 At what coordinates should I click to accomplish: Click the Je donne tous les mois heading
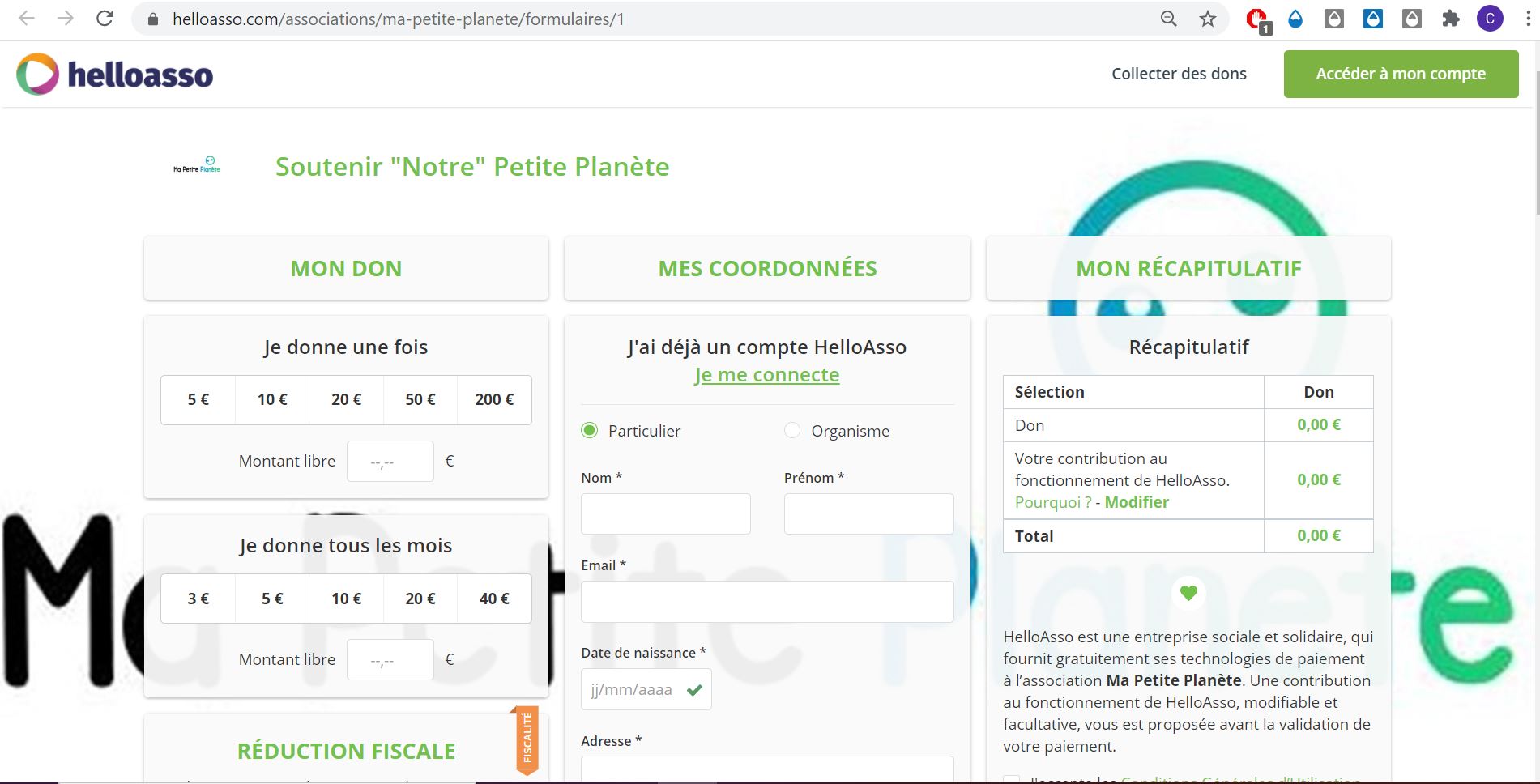pos(346,546)
